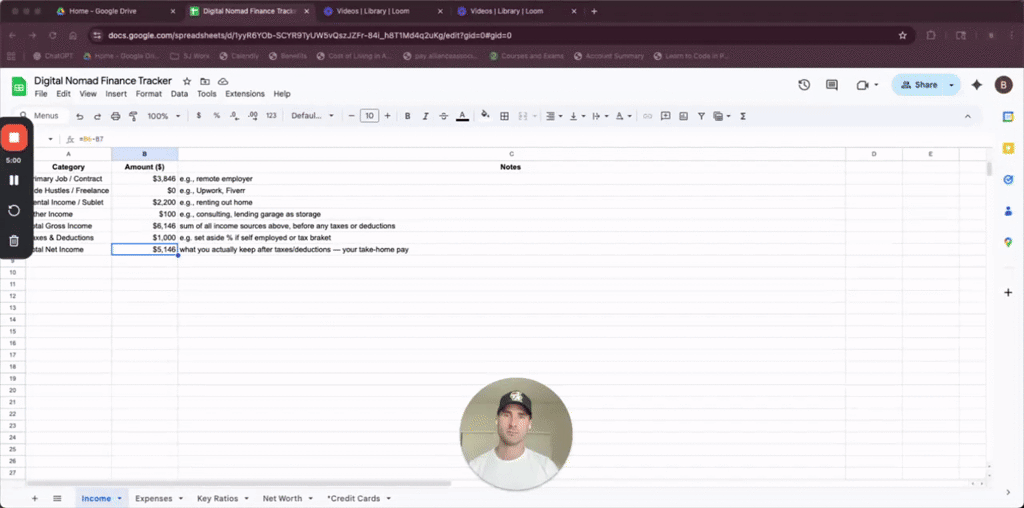The width and height of the screenshot is (1024, 508).
Task: Open the File menu
Action: [40, 94]
